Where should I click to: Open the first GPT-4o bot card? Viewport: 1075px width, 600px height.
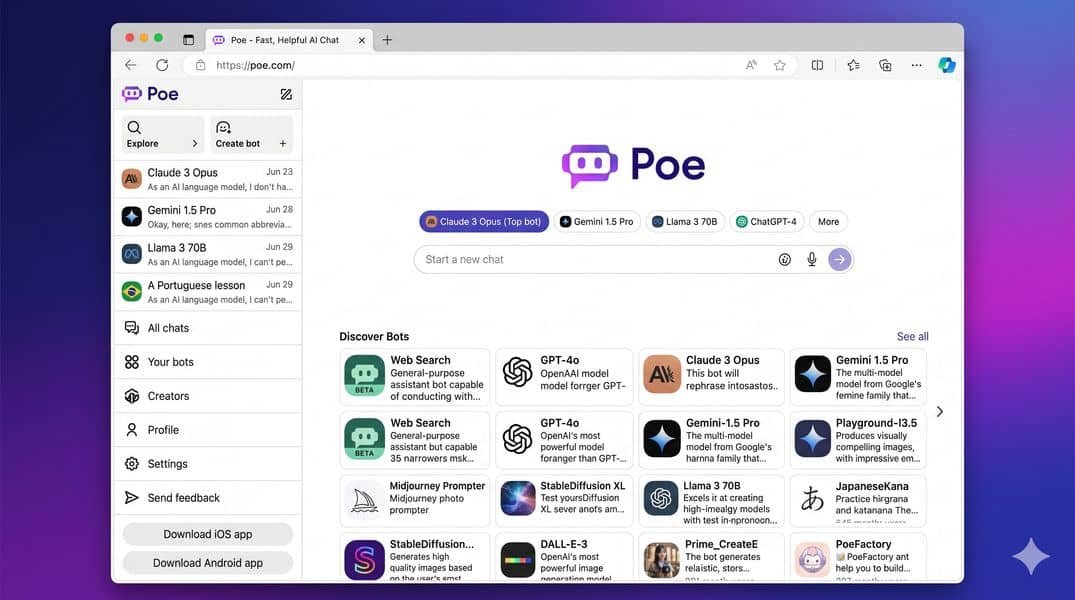pos(564,377)
